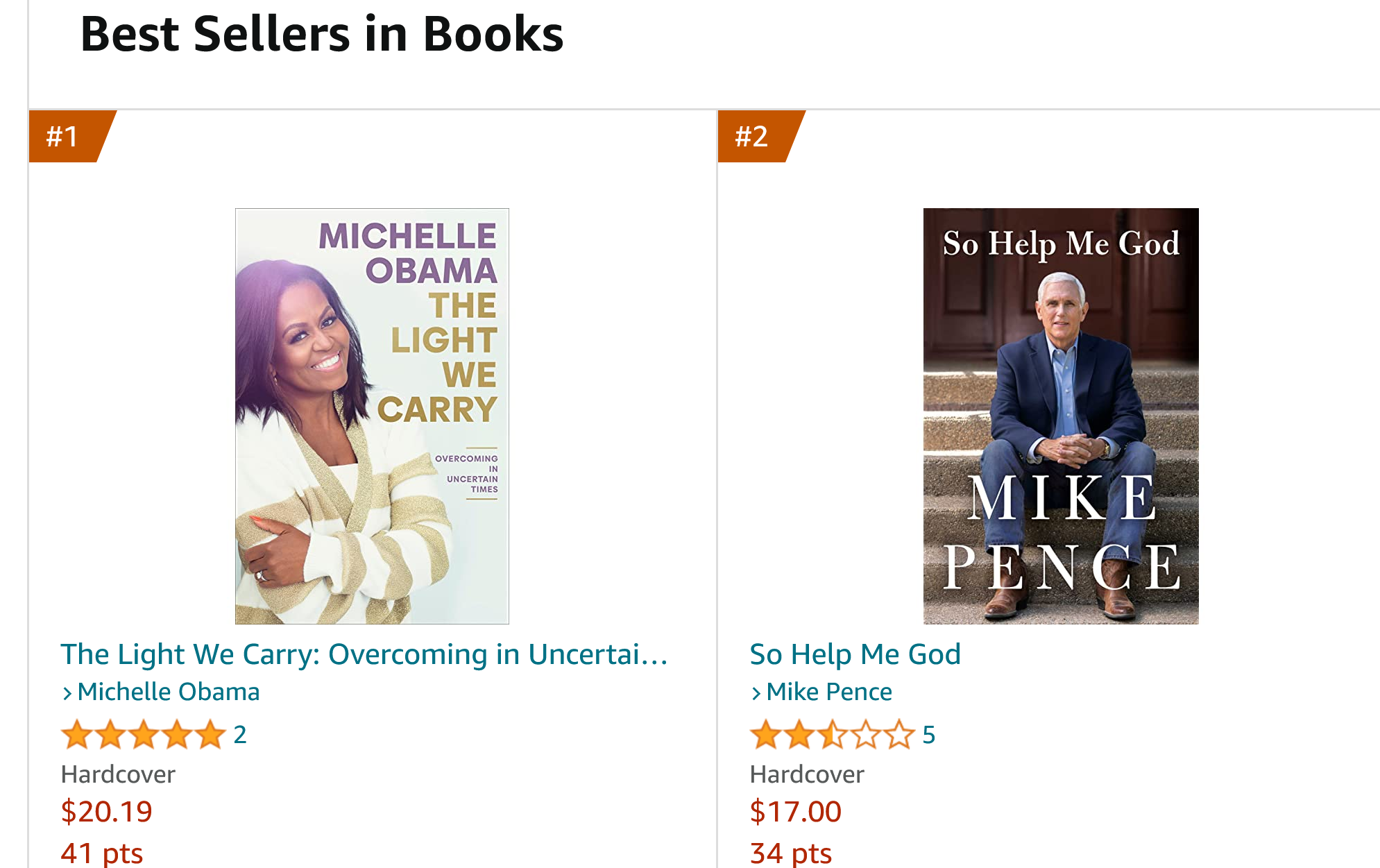The height and width of the screenshot is (868, 1380).
Task: Select the $20.19 price
Action: click(106, 811)
